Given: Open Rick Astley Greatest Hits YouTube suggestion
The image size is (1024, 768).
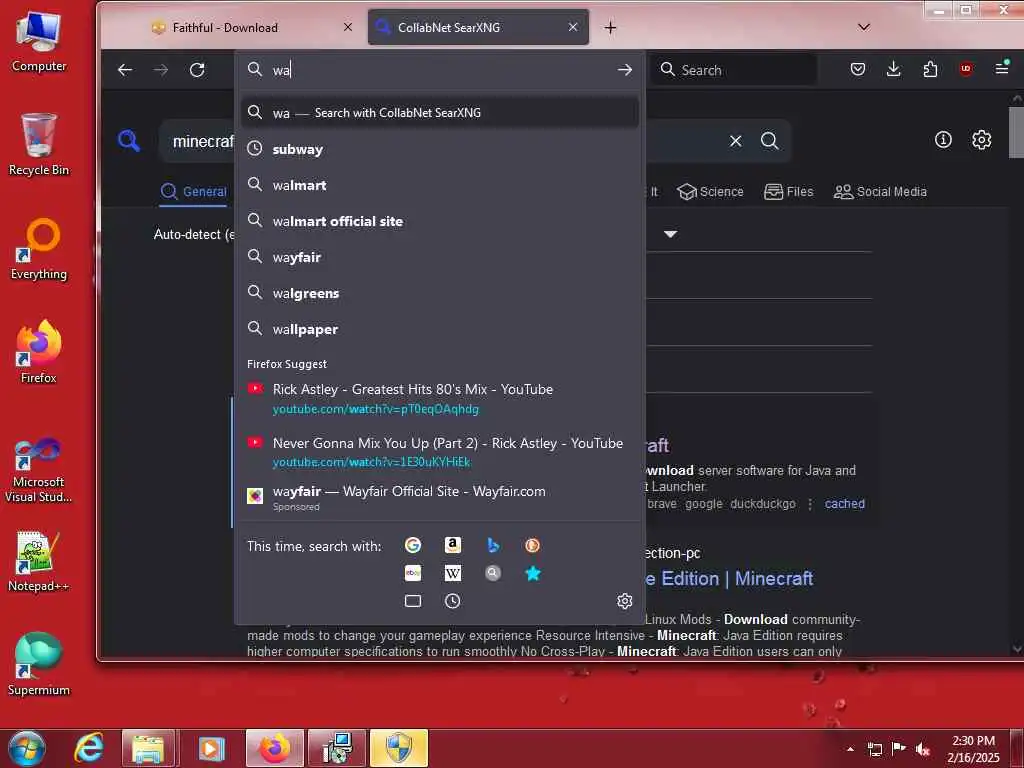Looking at the screenshot, I should [440, 398].
